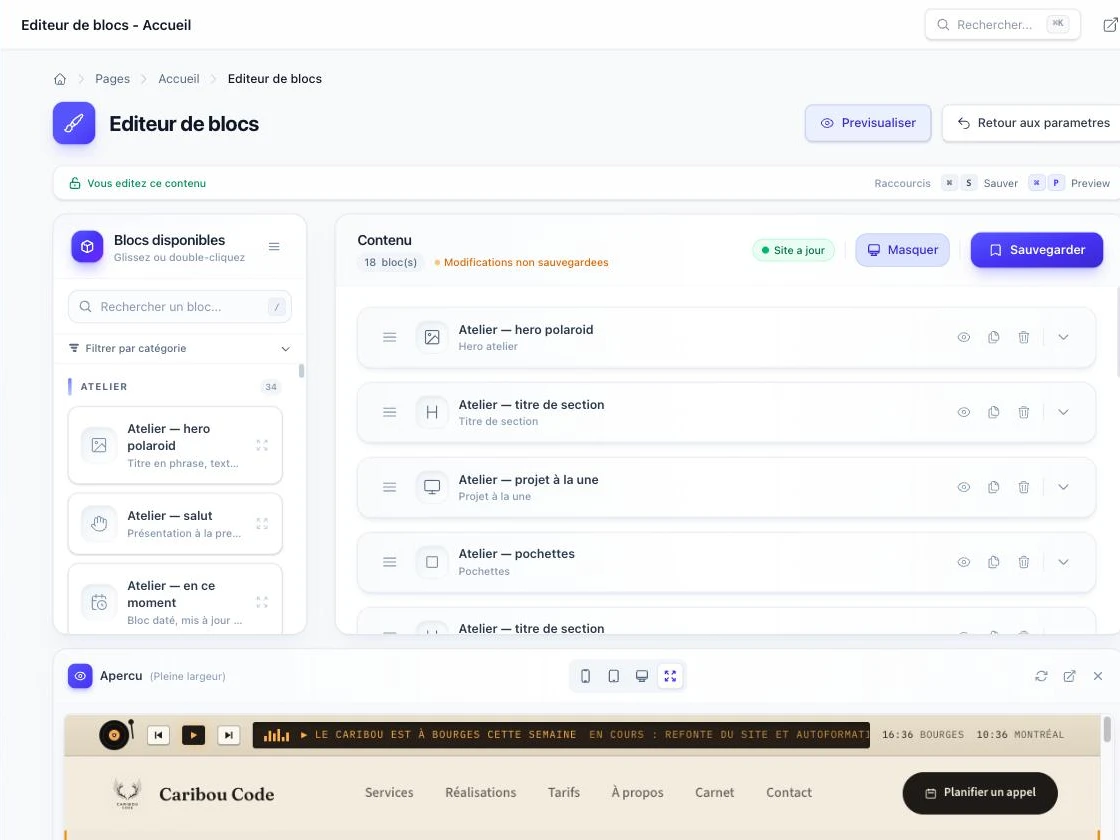1120x840 pixels.
Task: Open the external link icon in the top bar
Action: click(1110, 25)
